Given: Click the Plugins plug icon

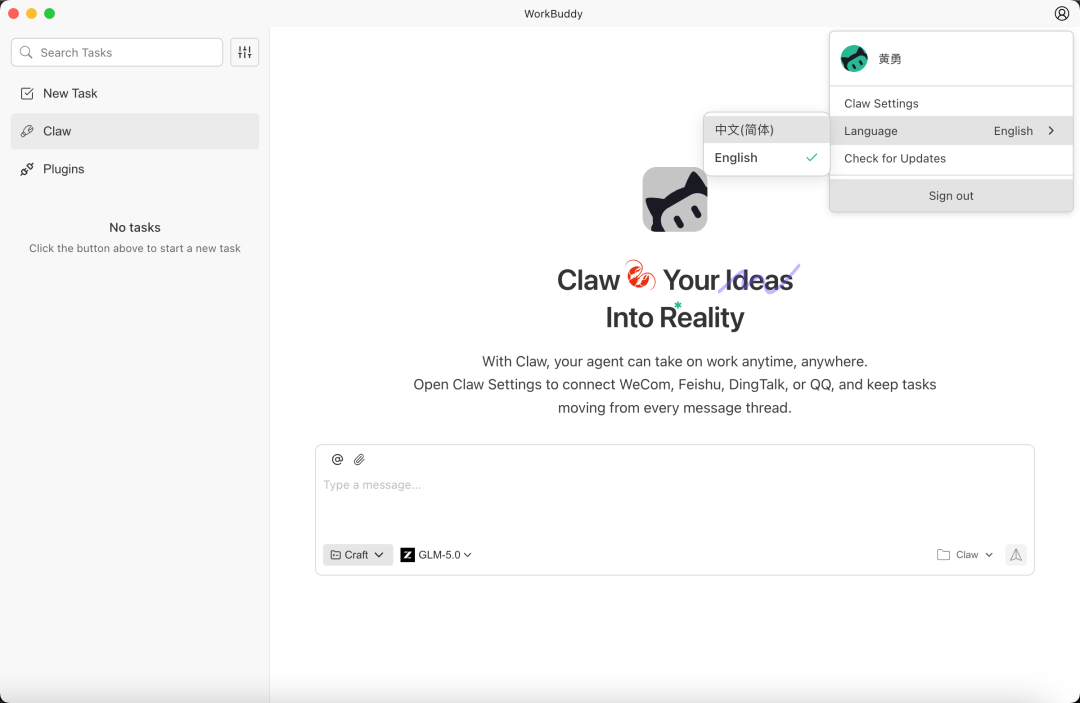Looking at the screenshot, I should [x=27, y=169].
